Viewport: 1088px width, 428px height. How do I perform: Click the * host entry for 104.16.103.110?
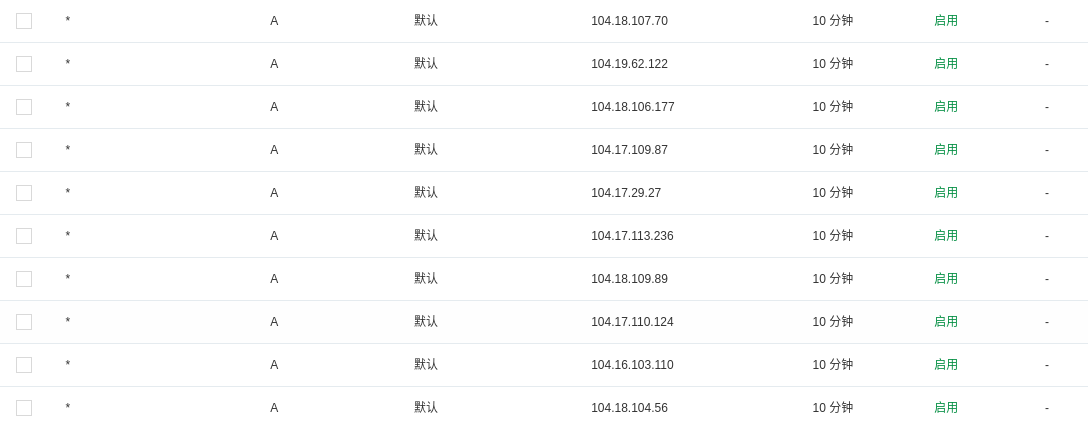(68, 365)
